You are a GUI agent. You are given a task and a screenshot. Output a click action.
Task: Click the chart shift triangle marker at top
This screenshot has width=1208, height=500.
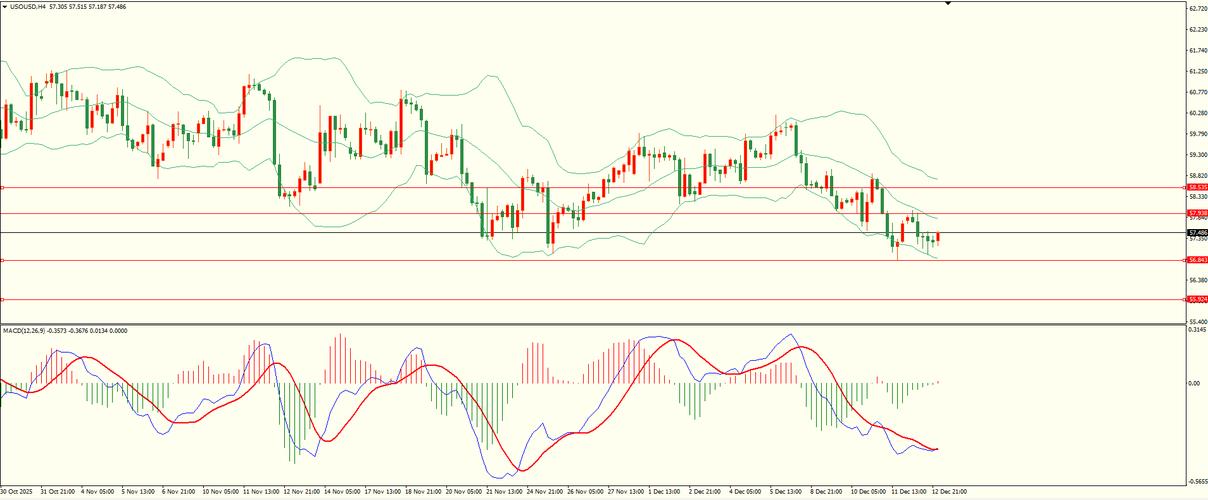coord(948,4)
